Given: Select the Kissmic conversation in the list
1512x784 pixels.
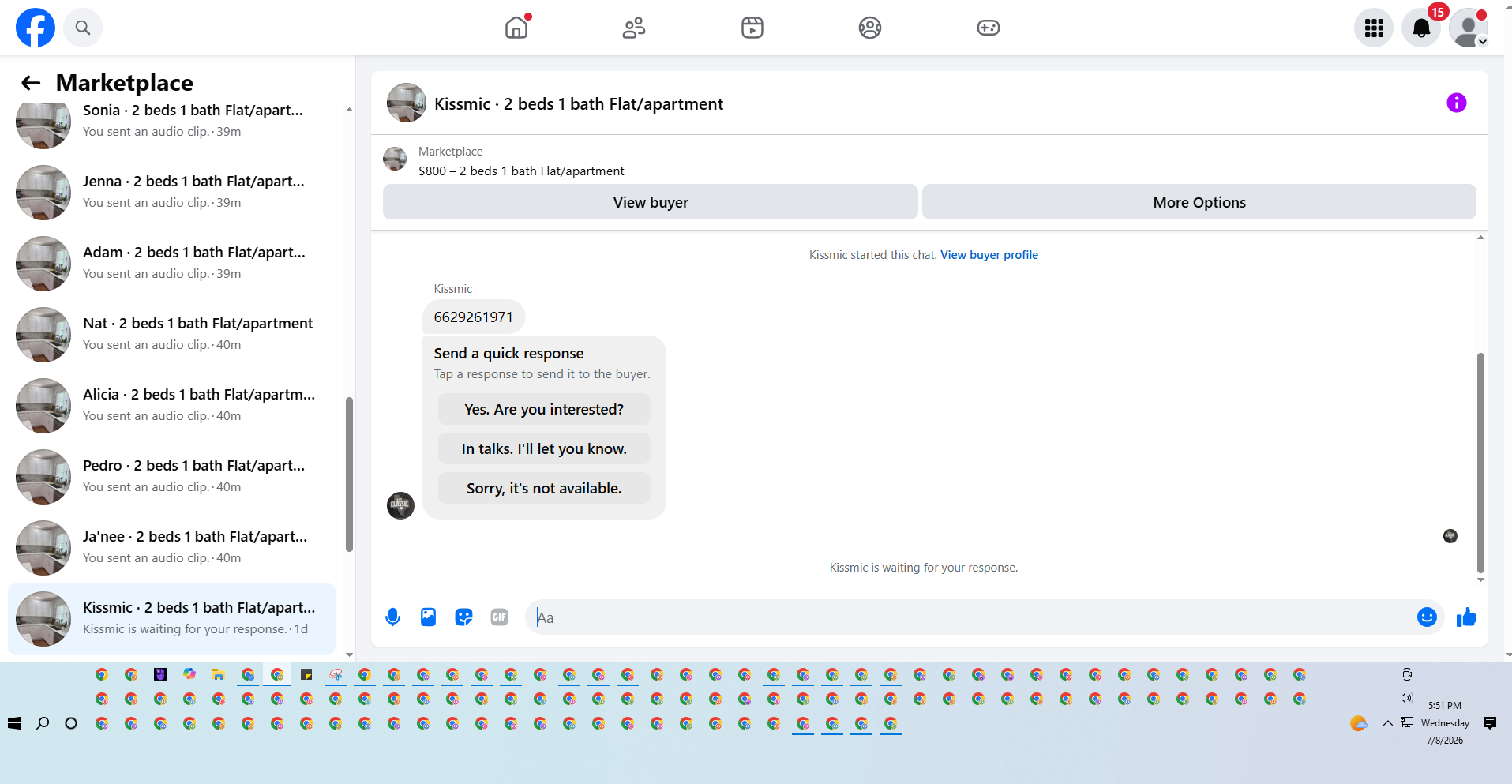Looking at the screenshot, I should click(x=171, y=618).
